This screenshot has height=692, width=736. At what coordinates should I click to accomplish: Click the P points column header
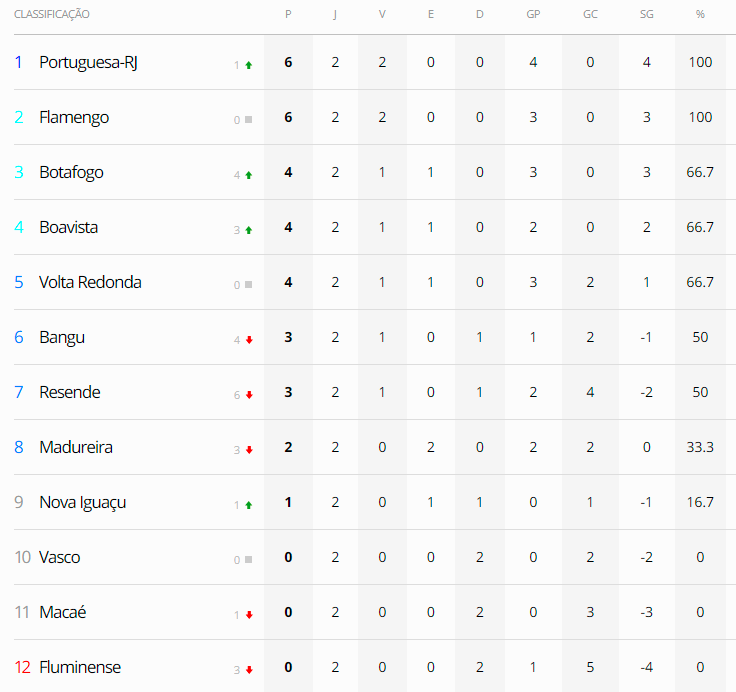pos(288,15)
